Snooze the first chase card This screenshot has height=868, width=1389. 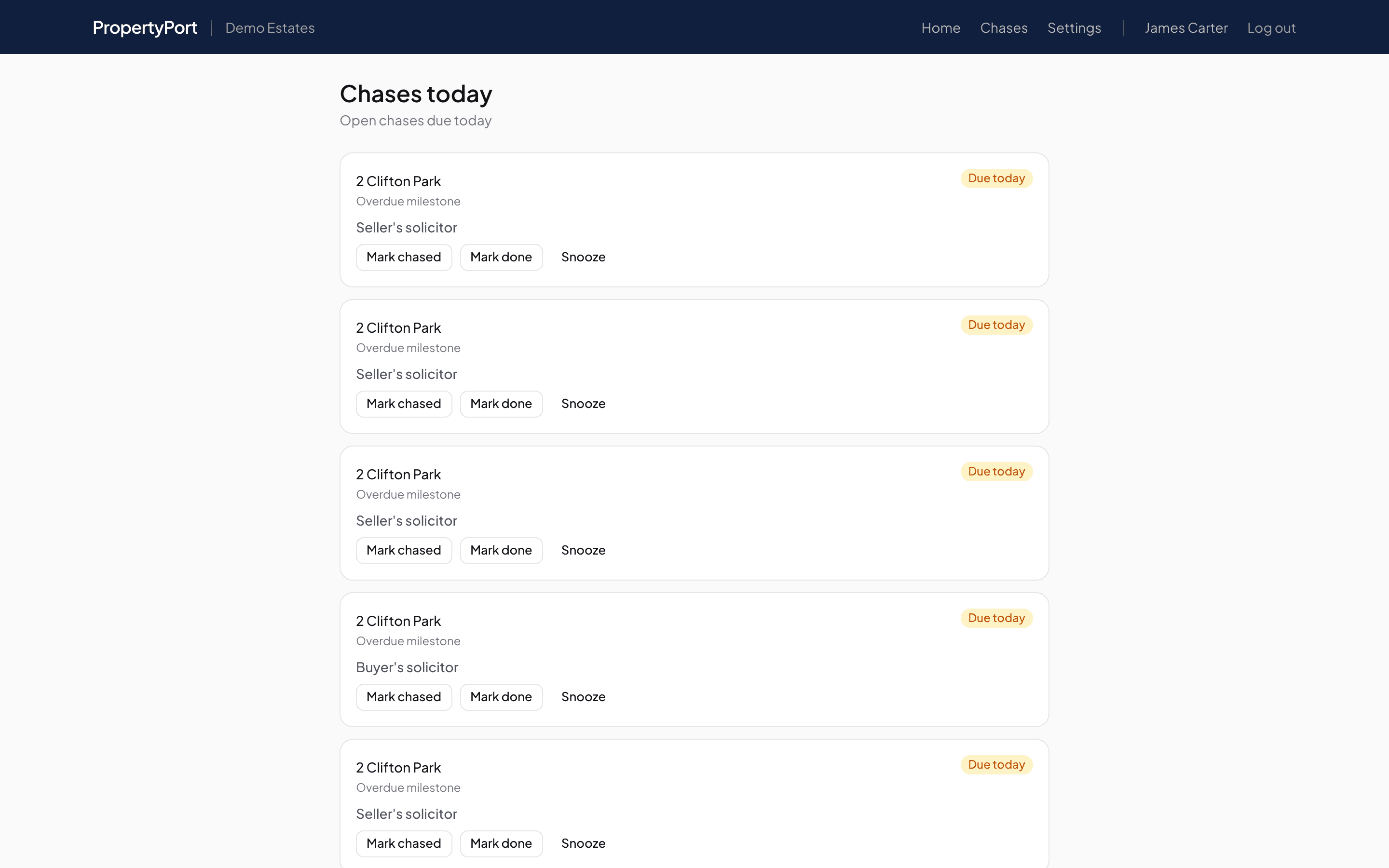583,257
